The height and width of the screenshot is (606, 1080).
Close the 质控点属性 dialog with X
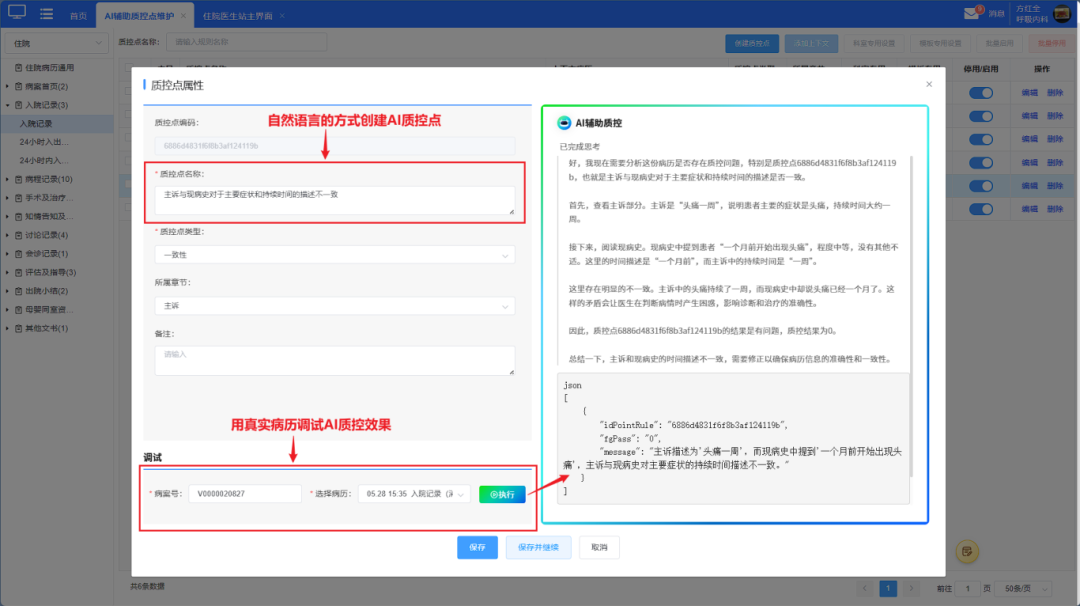[929, 85]
